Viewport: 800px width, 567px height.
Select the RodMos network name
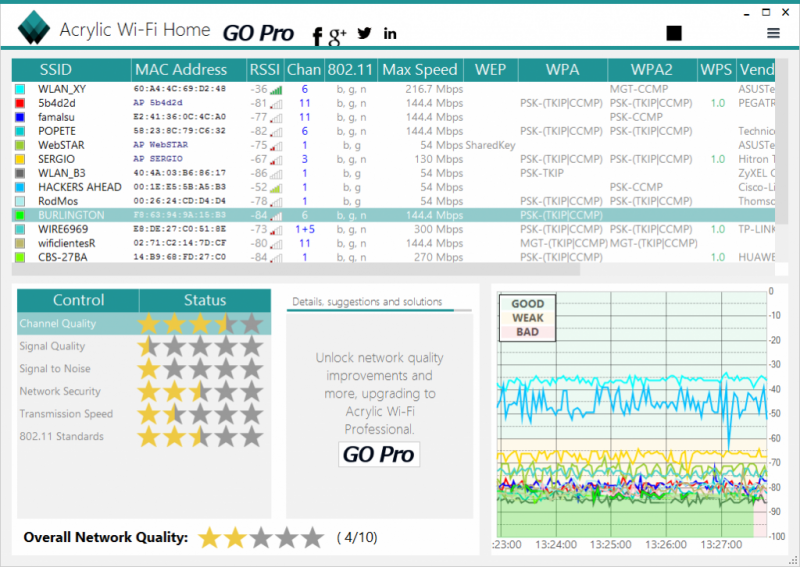[x=58, y=202]
